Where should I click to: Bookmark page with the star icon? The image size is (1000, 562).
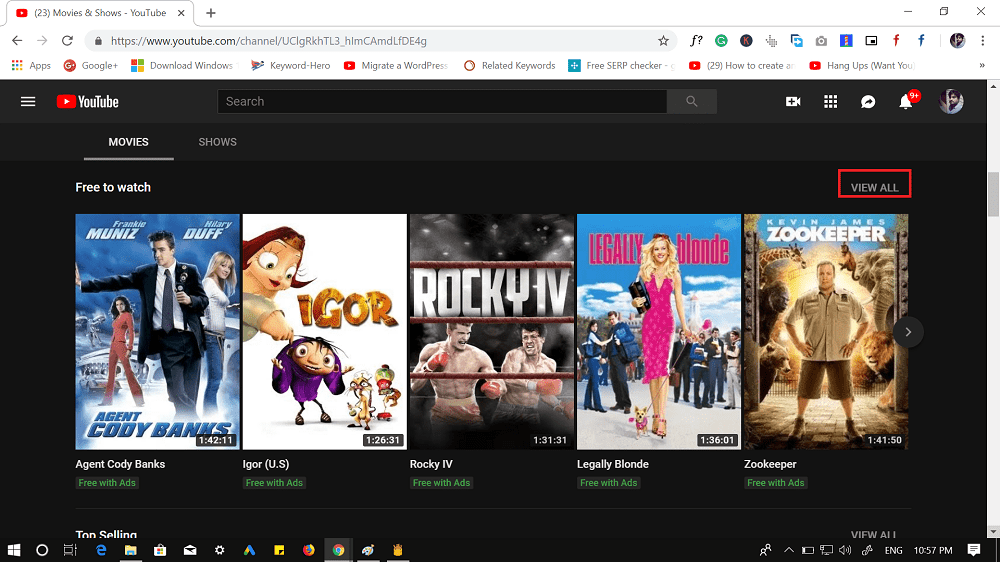[x=663, y=41]
